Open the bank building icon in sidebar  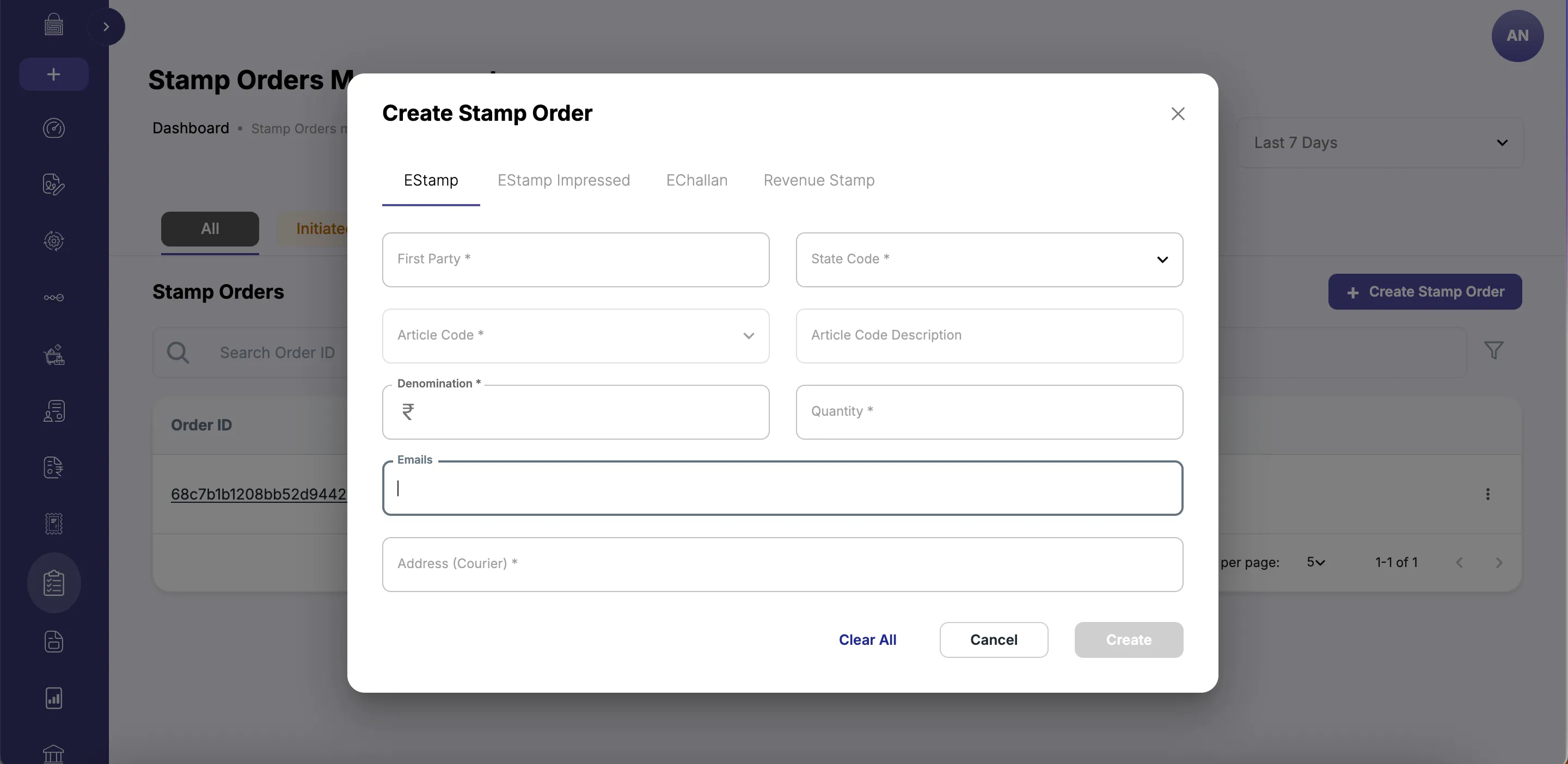click(53, 754)
